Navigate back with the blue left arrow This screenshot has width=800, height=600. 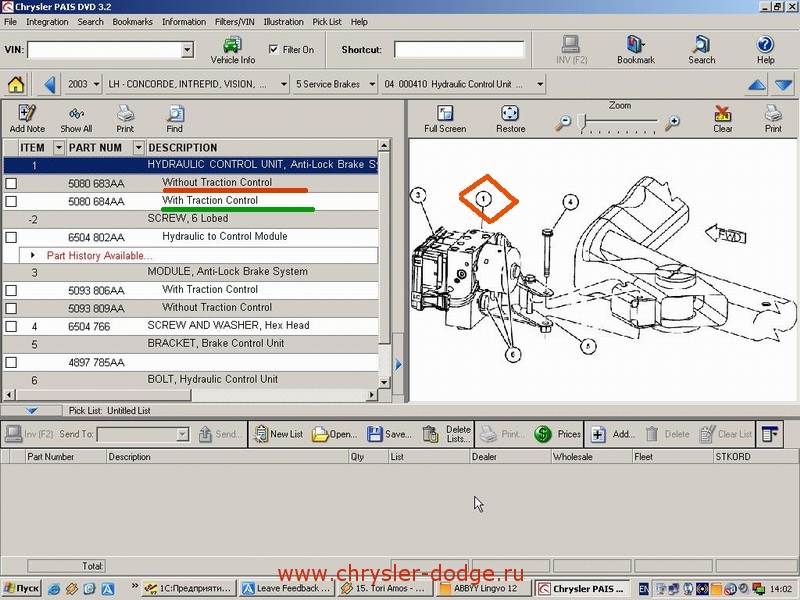[49, 84]
